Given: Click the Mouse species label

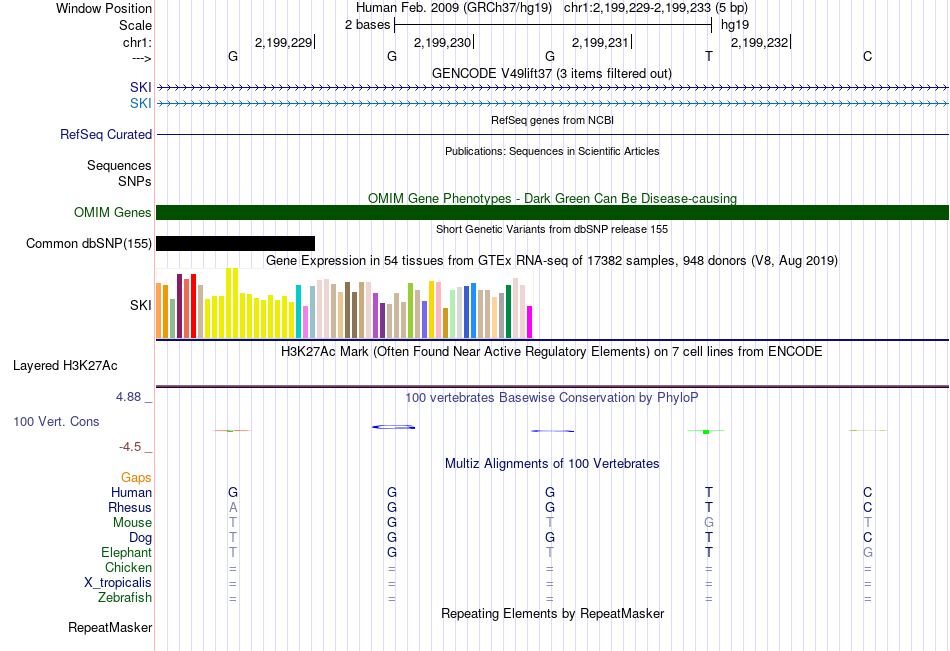Looking at the screenshot, I should click(132, 522).
